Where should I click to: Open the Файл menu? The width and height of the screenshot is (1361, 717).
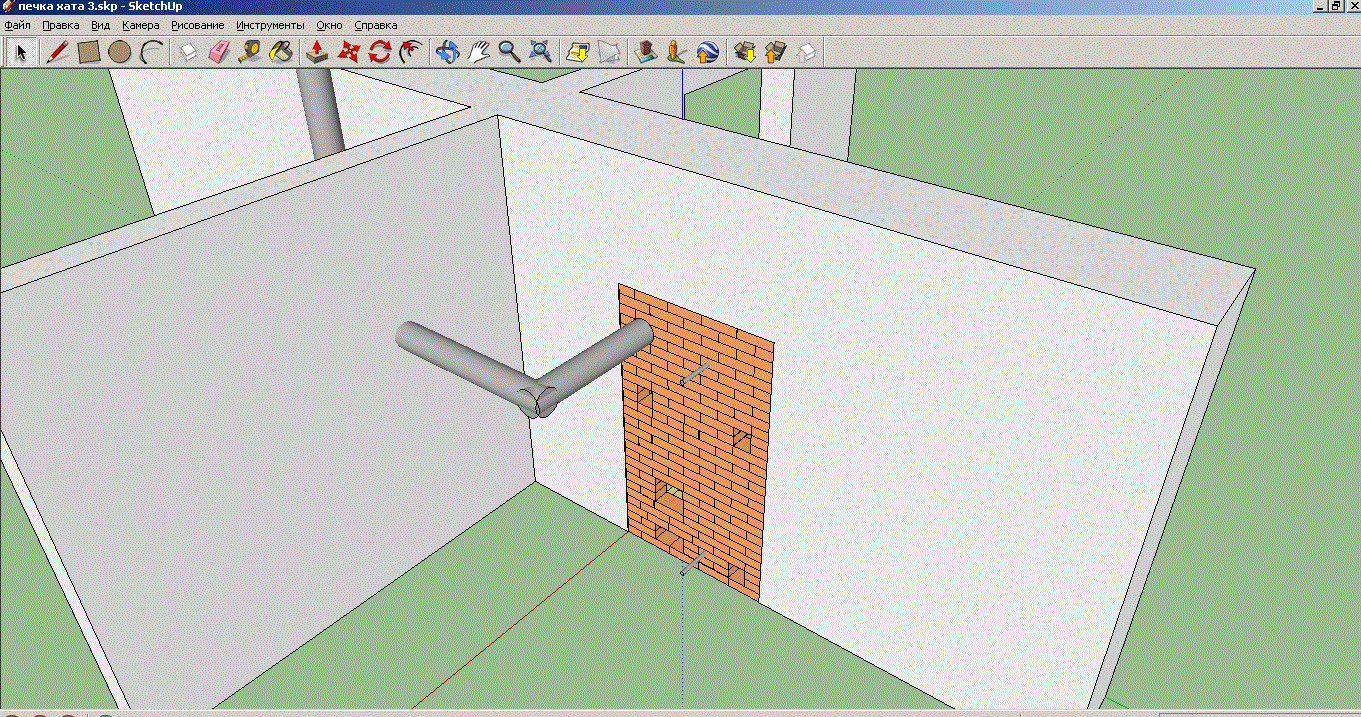click(17, 25)
